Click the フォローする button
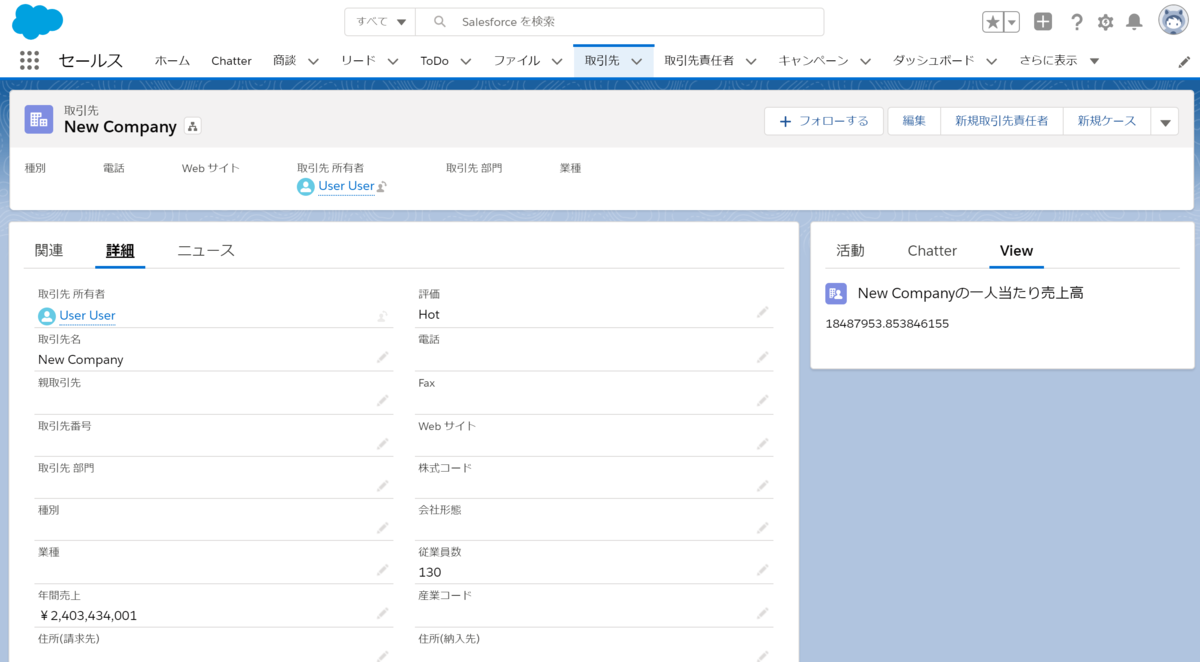 [824, 121]
